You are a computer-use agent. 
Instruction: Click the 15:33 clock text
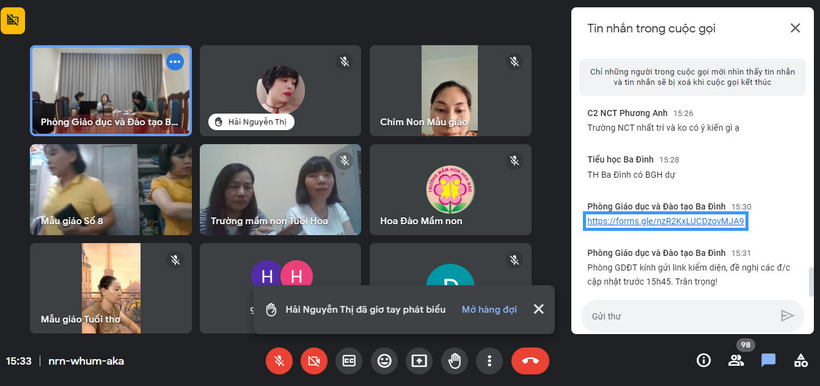coord(19,361)
